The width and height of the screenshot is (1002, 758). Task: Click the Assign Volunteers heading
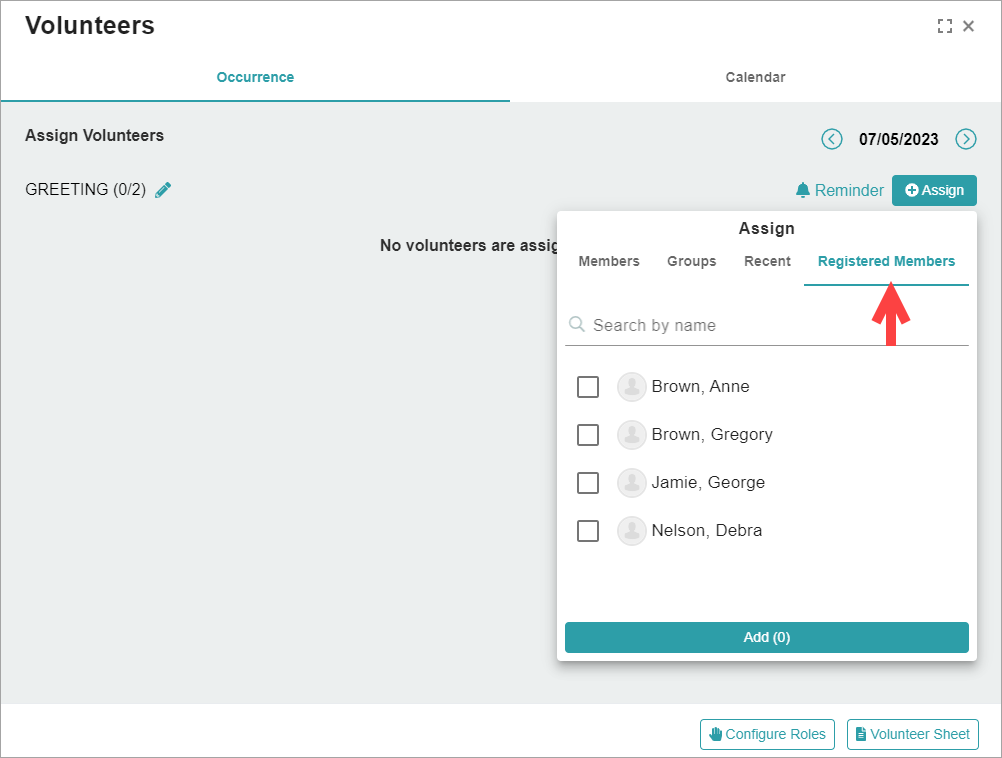pos(95,135)
